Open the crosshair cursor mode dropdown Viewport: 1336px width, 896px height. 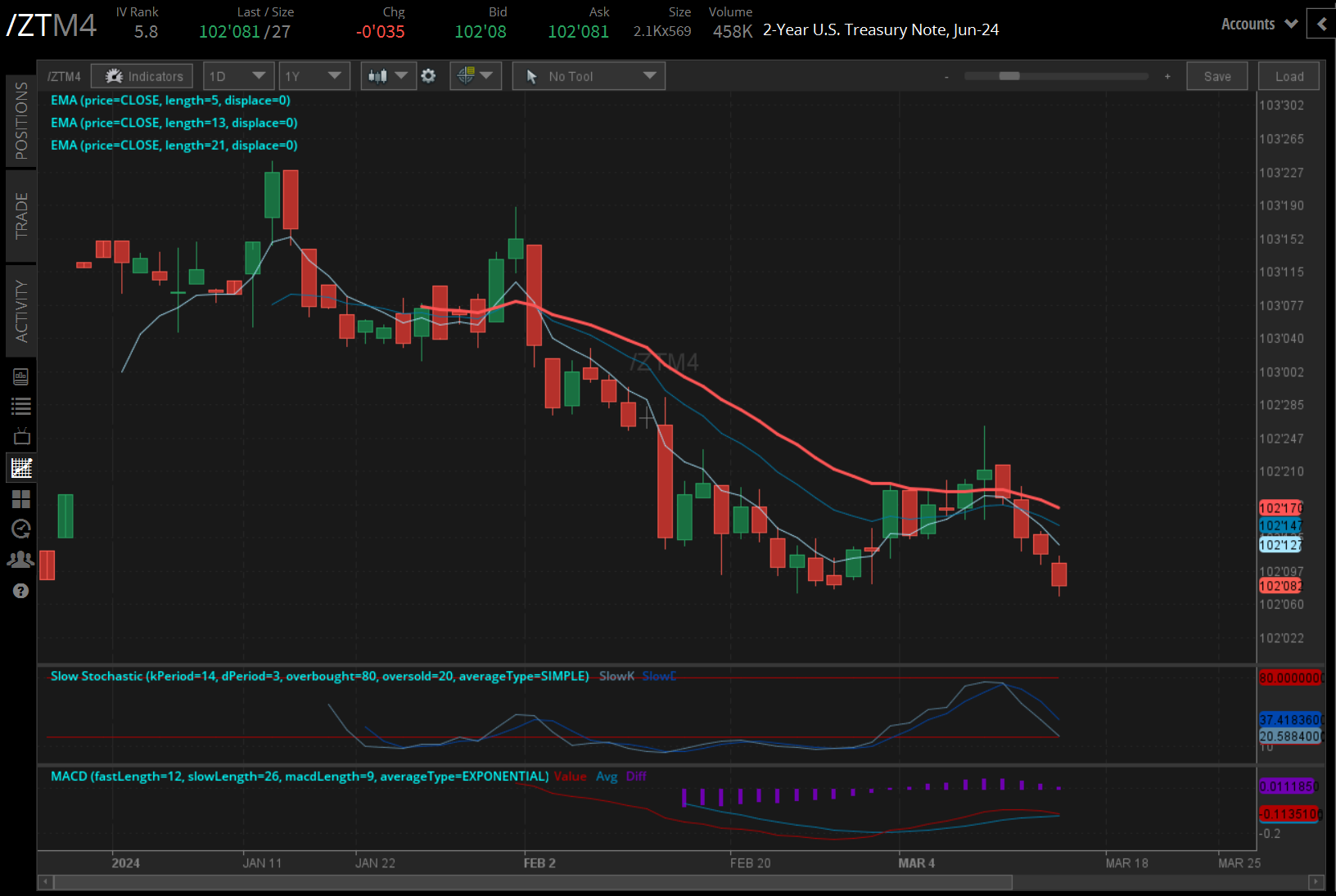pos(476,76)
